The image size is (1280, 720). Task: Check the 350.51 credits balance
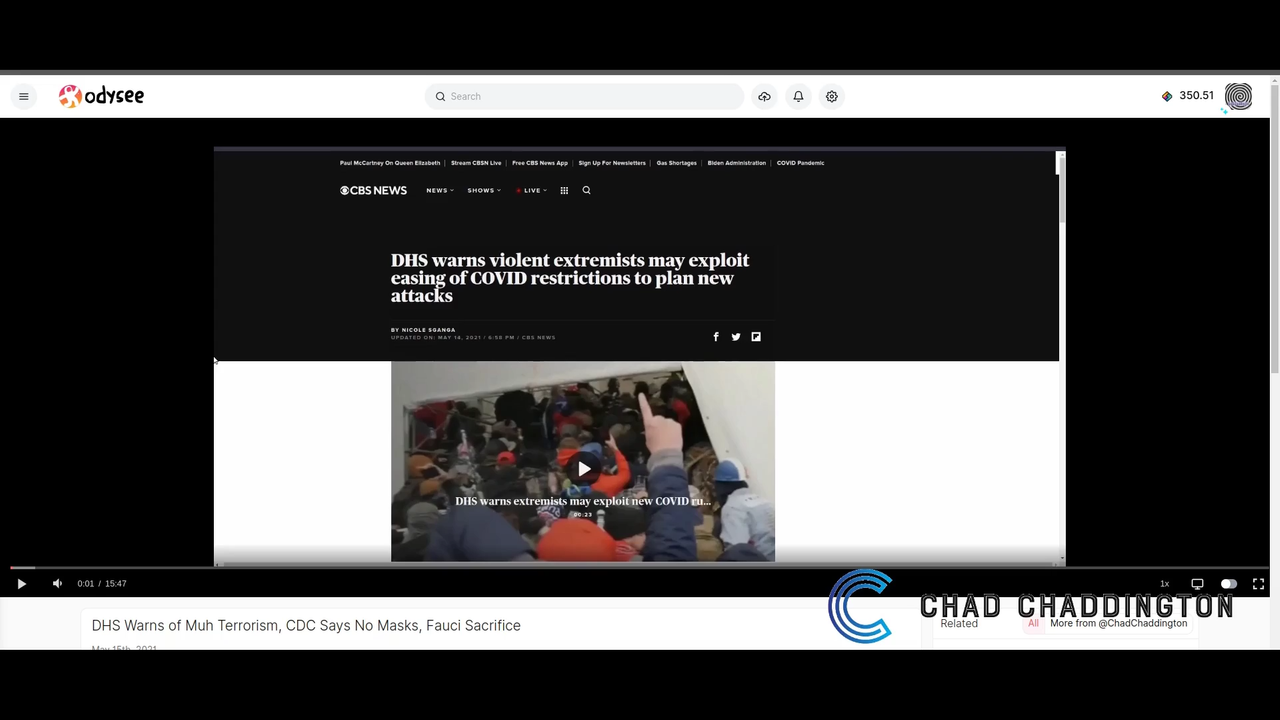(x=1188, y=96)
